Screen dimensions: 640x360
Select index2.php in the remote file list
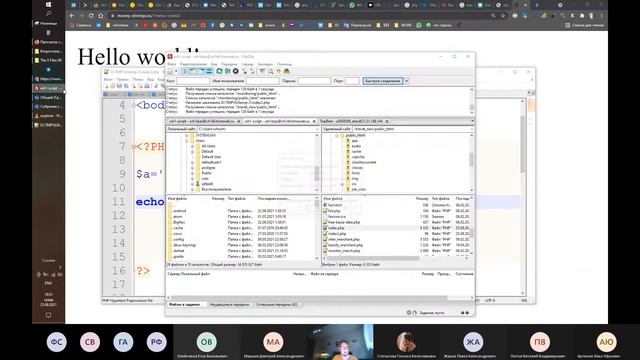337,233
